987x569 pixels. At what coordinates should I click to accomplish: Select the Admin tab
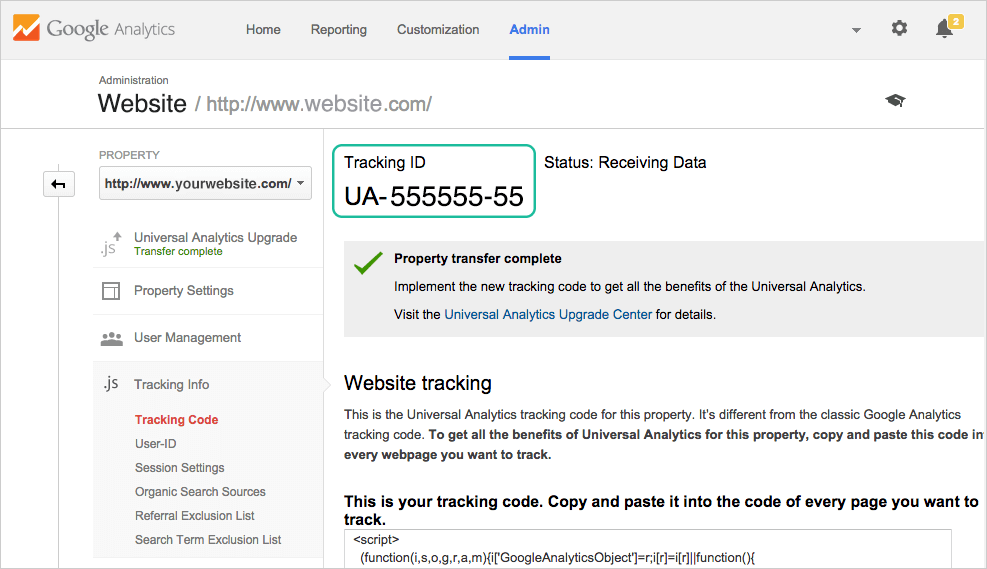click(x=529, y=30)
